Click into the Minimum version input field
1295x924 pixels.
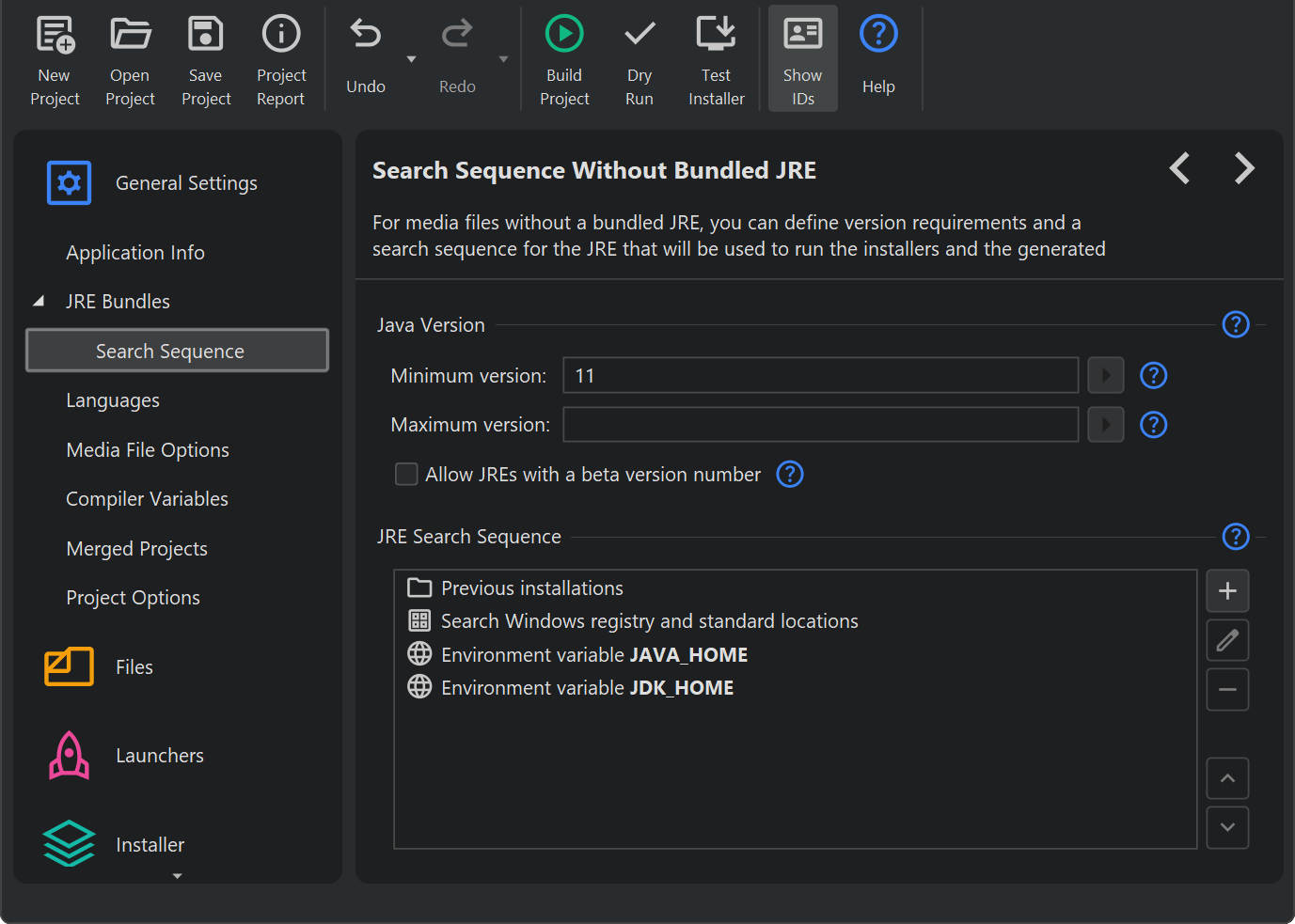pyautogui.click(x=820, y=376)
